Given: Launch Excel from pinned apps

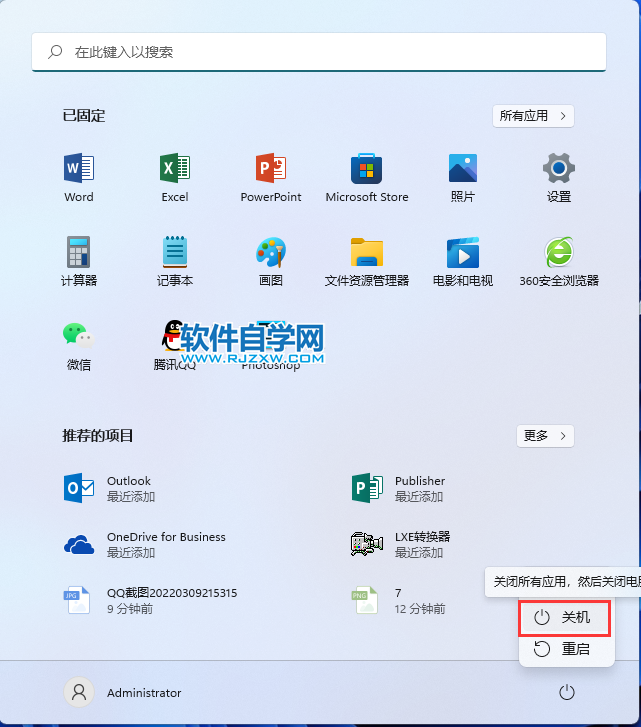Looking at the screenshot, I should [175, 178].
